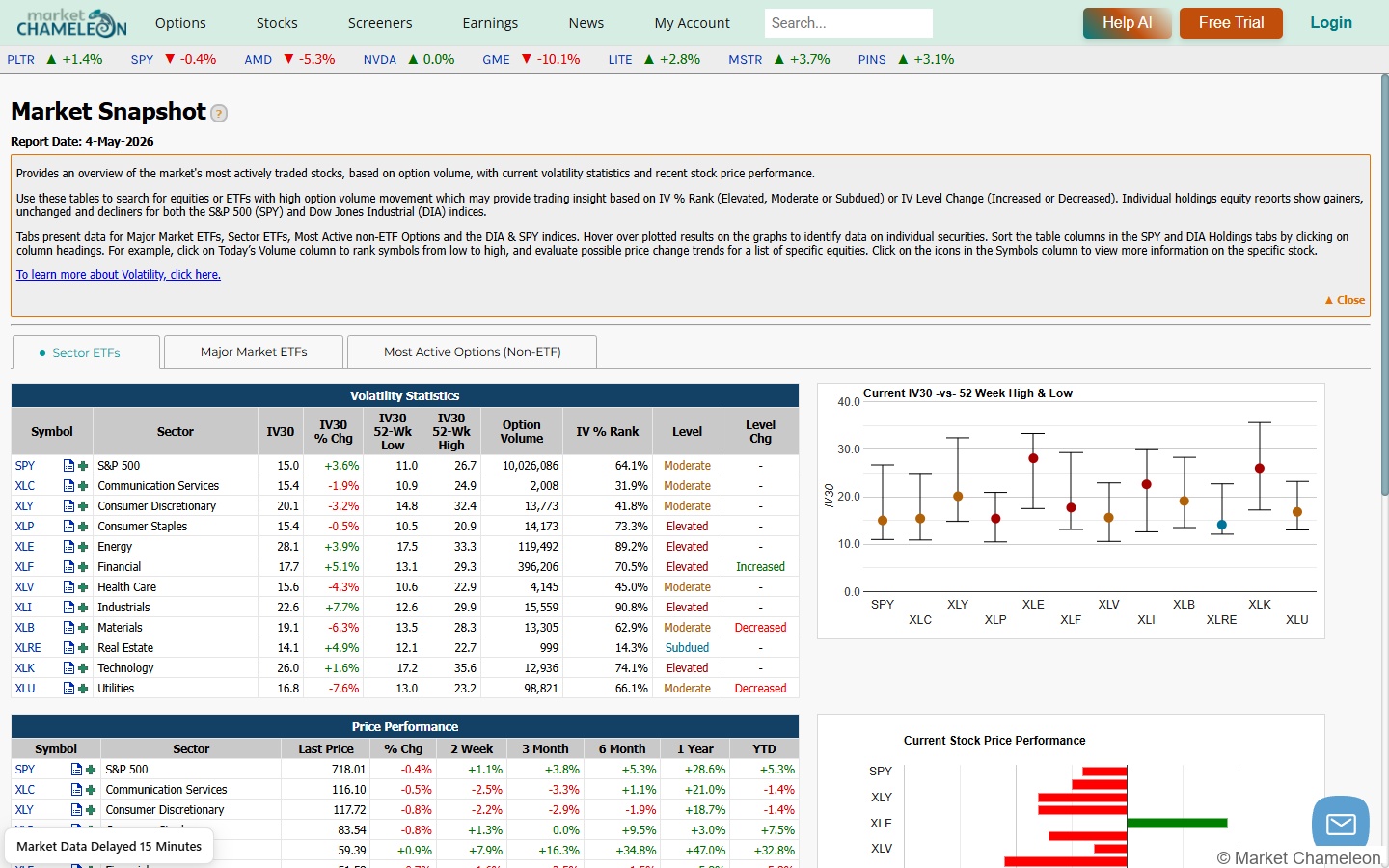Open the MSTR ticker in the top strip
The height and width of the screenshot is (868, 1389).
pos(746,60)
